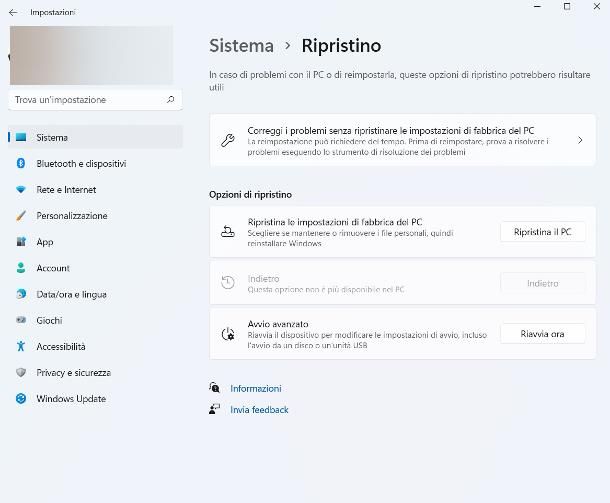This screenshot has height=503, width=610.
Task: Click the Giochi controller icon
Action: click(x=21, y=320)
